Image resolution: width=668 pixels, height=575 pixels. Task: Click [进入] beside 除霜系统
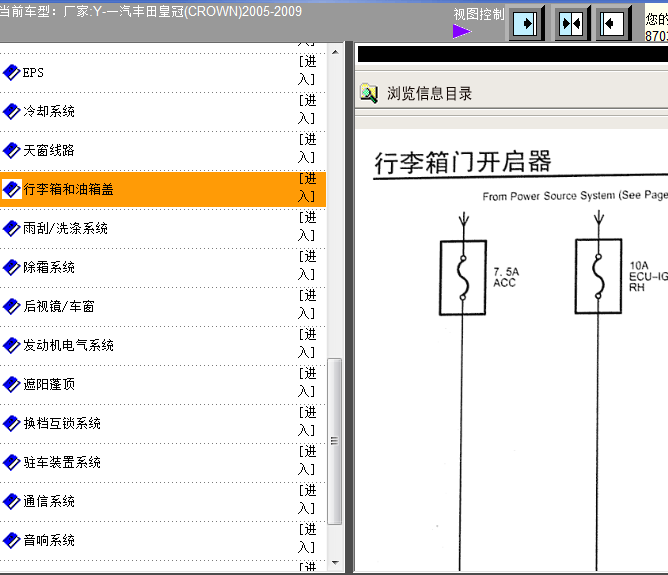pyautogui.click(x=307, y=267)
